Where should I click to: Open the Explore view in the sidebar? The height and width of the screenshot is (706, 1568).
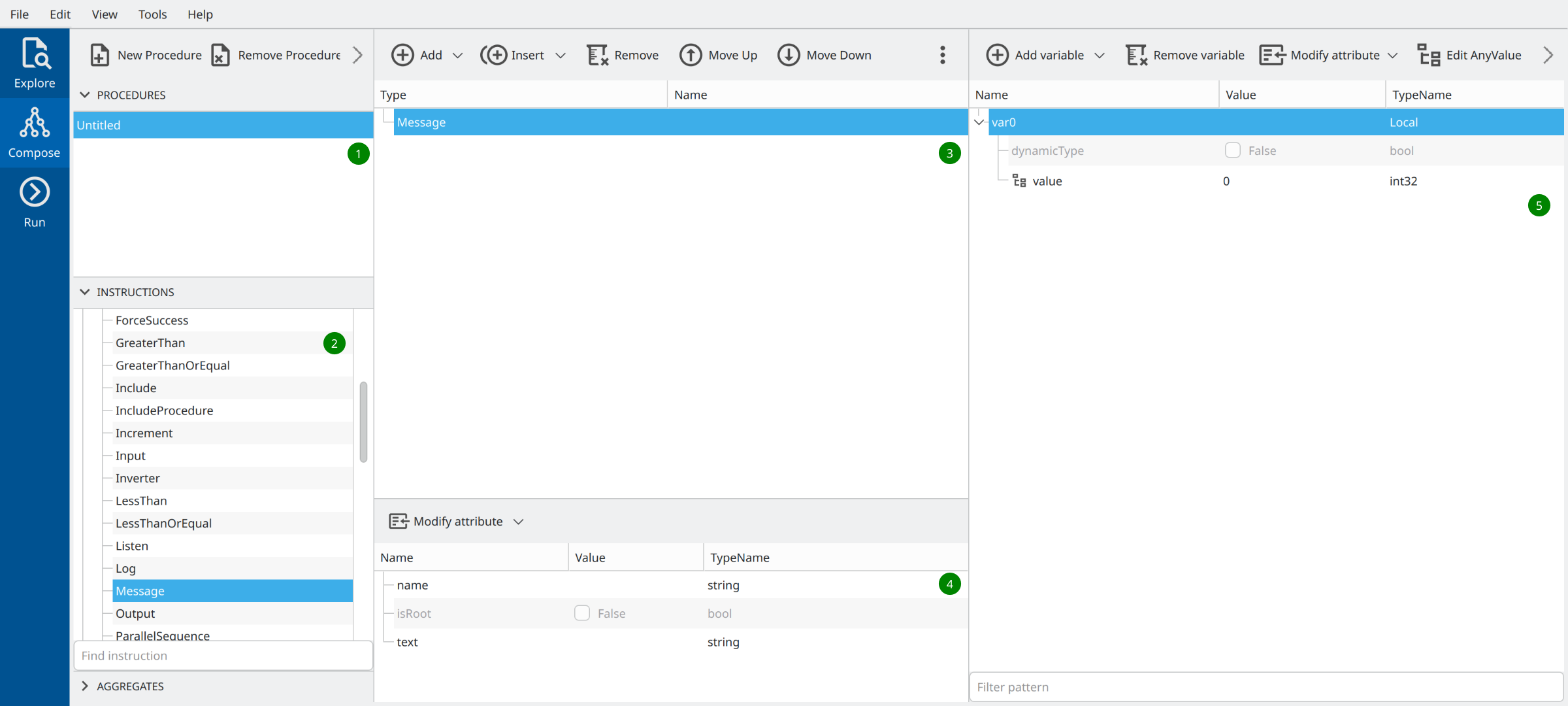tap(35, 63)
